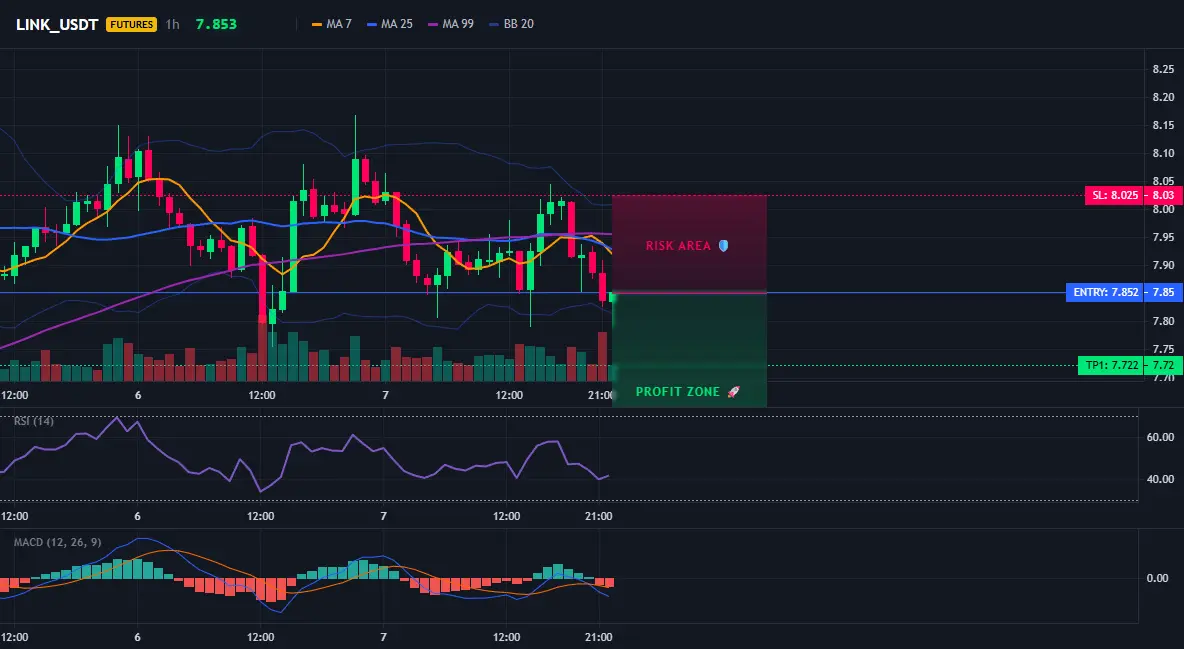Screen dimensions: 1184x649
Task: Click the SL: 8.025 price label
Action: pos(1114,195)
